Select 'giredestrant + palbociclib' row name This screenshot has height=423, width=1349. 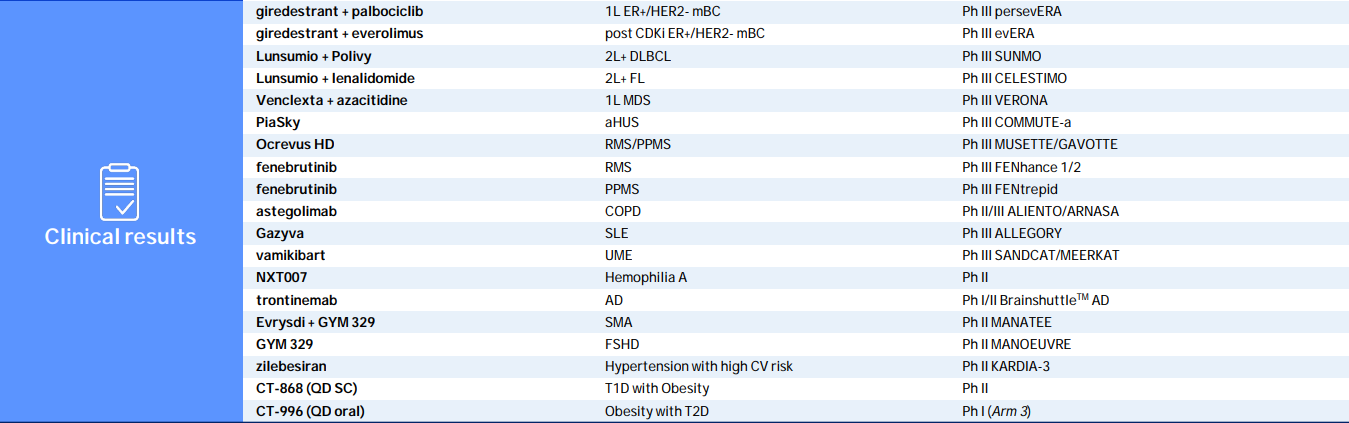[340, 12]
